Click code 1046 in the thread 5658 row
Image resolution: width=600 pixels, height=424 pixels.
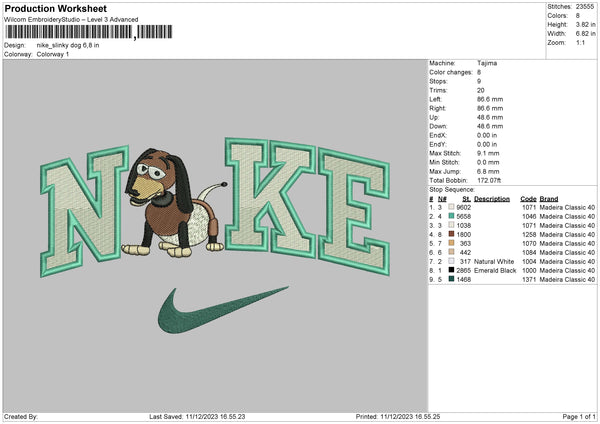pos(529,216)
